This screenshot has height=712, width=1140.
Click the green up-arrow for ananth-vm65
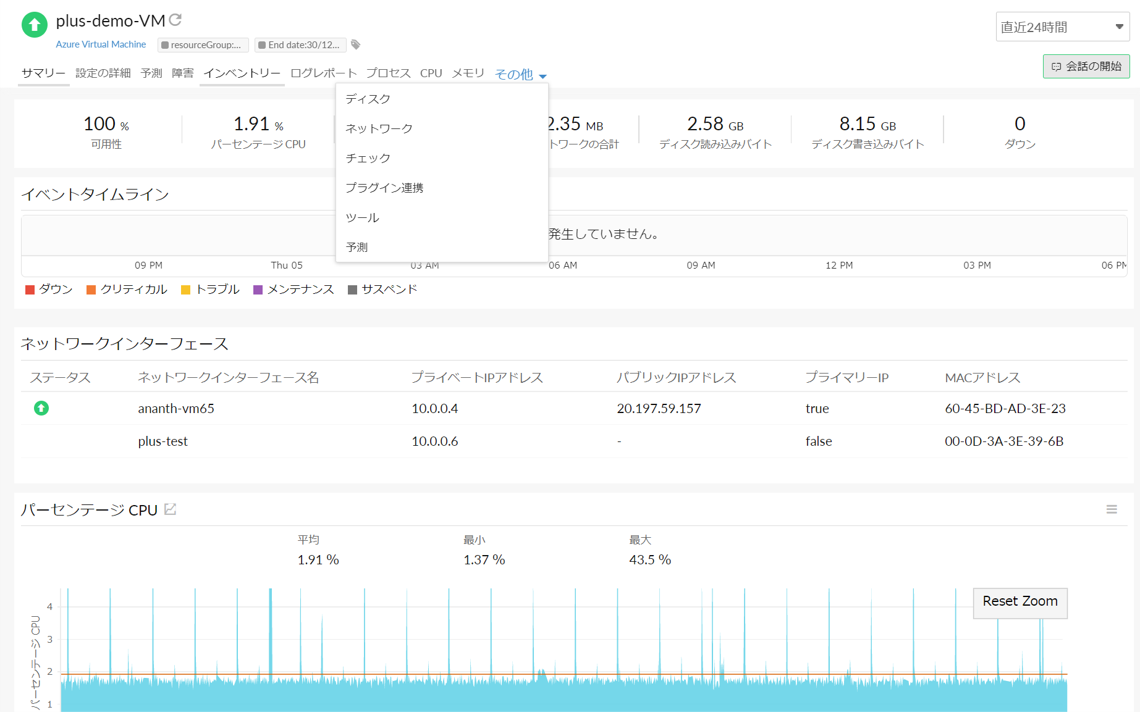point(40,408)
